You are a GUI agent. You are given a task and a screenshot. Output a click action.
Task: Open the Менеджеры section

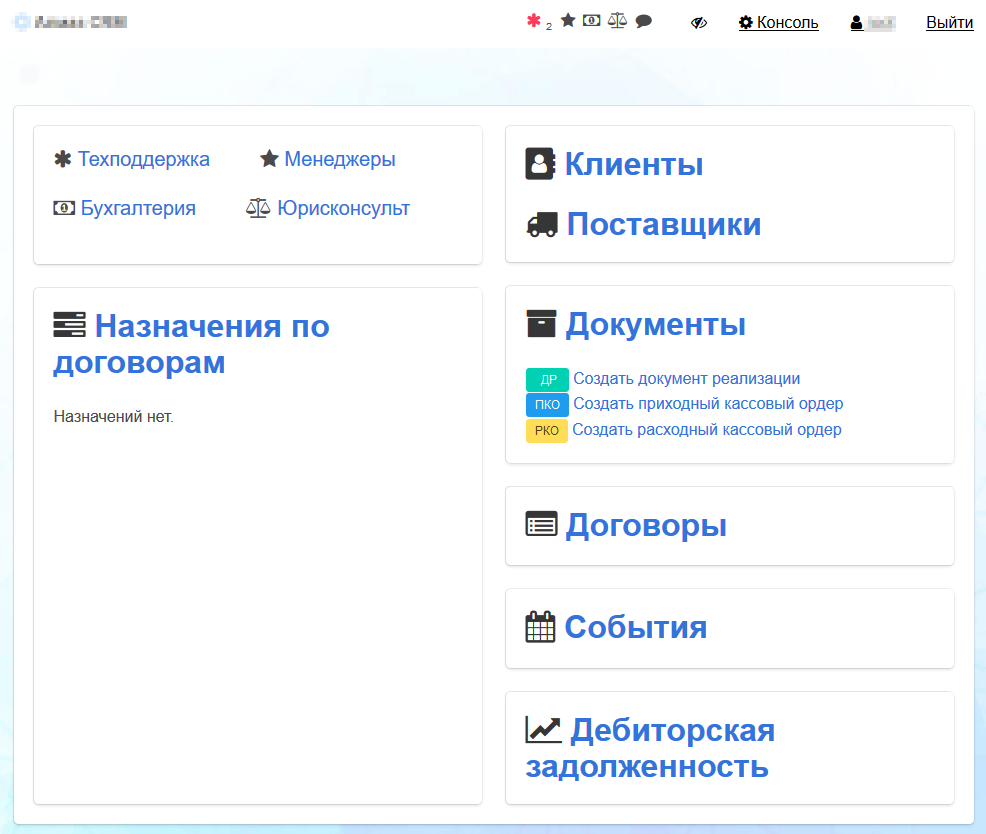coord(339,159)
